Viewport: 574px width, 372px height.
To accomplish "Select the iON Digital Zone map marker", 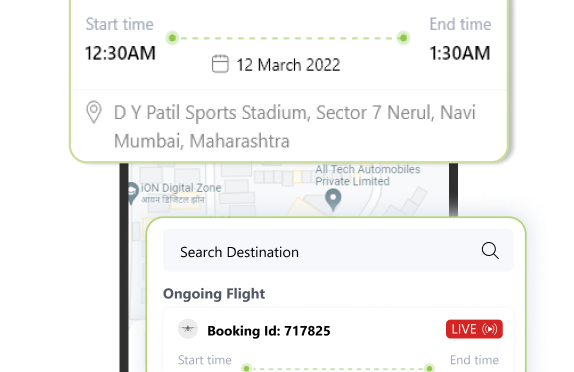I will 131,193.
